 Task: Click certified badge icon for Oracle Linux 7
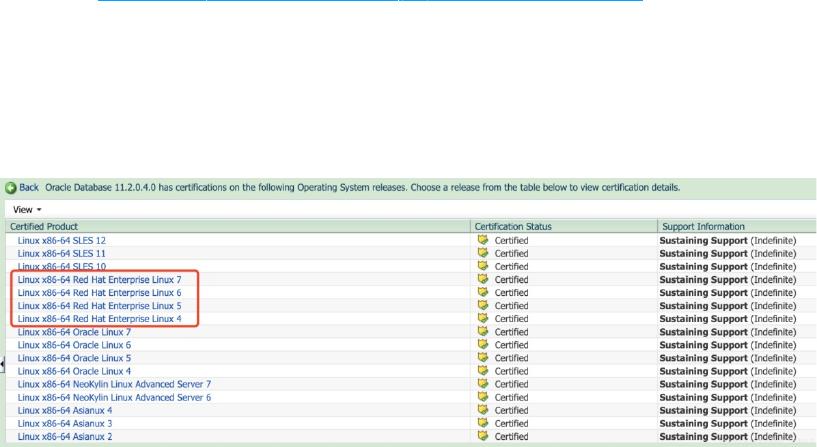483,331
